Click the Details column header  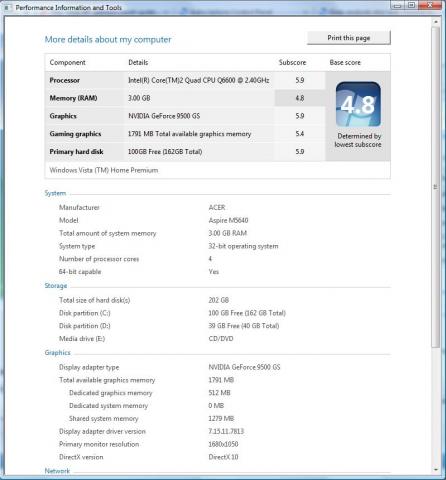138,62
